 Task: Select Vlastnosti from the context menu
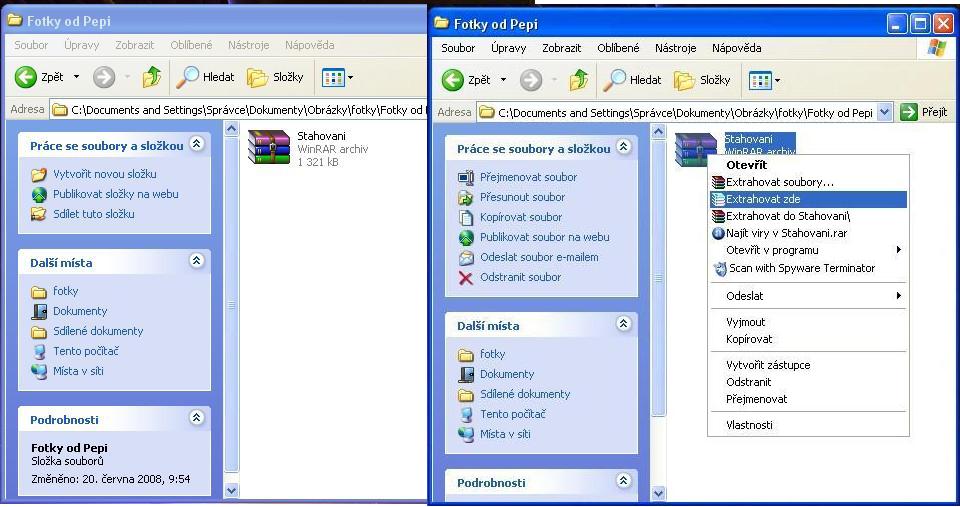coord(749,425)
